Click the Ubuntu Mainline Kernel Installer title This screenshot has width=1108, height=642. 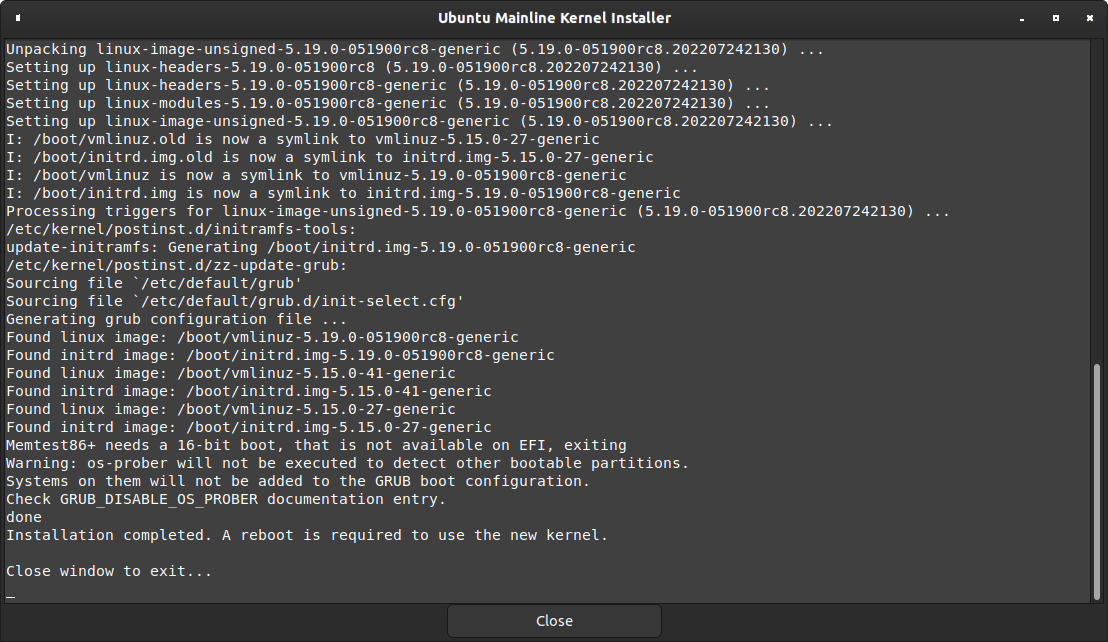point(554,18)
